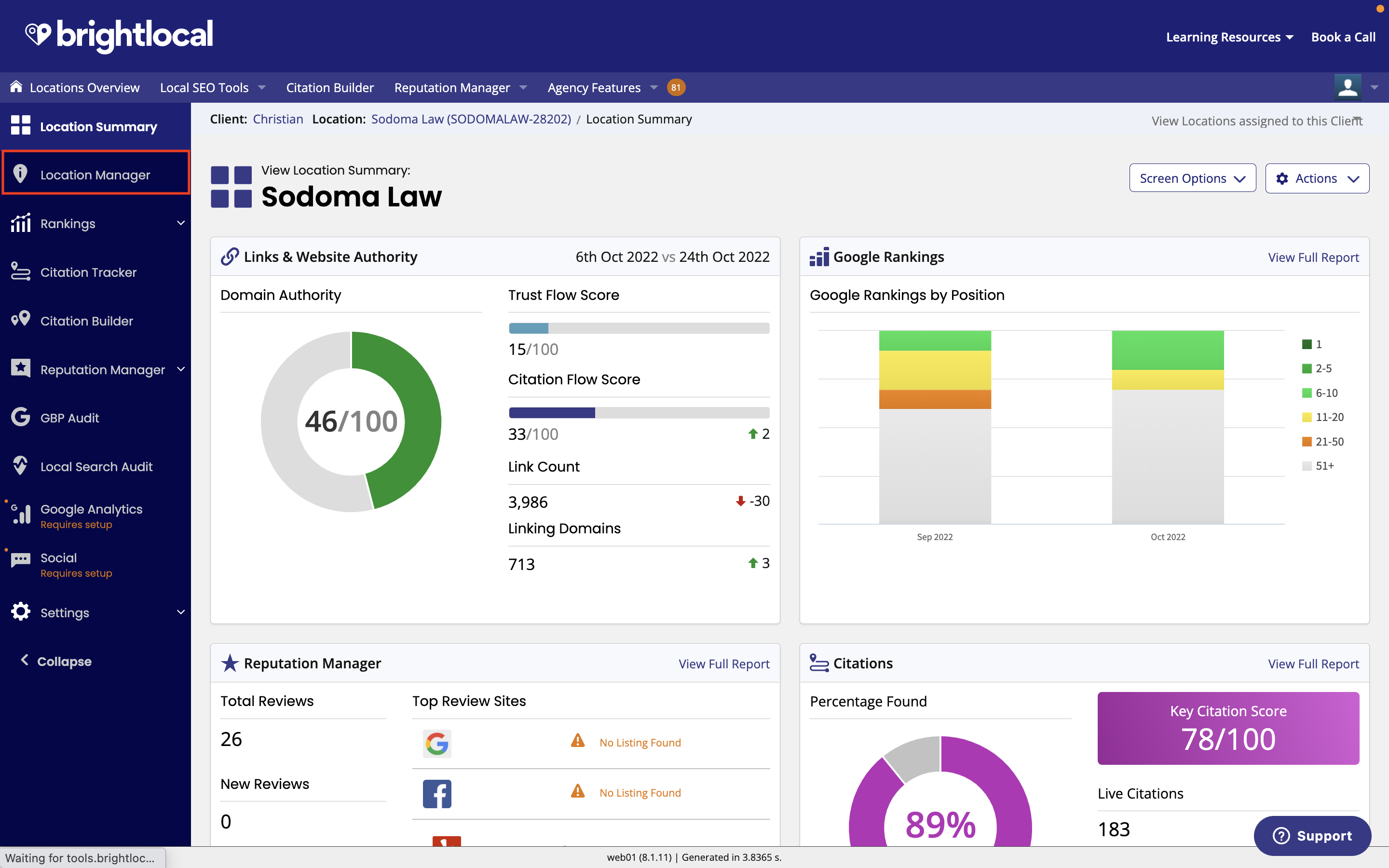The width and height of the screenshot is (1389, 868).
Task: Collapse the sidebar menu
Action: (x=56, y=661)
